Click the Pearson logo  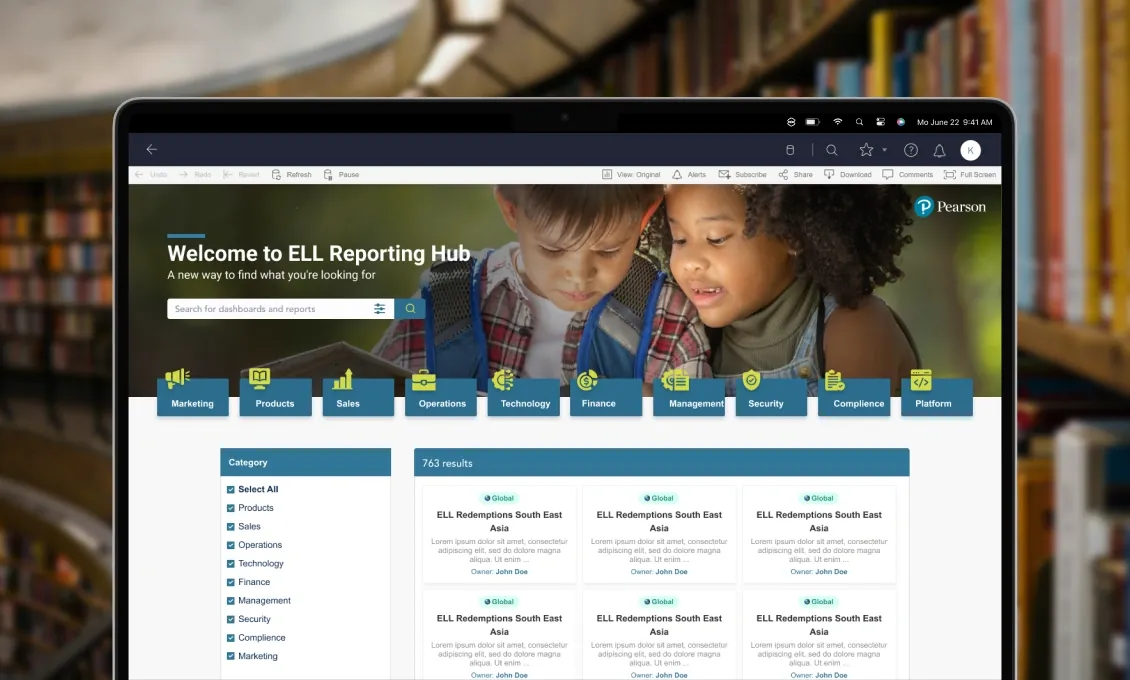(951, 207)
